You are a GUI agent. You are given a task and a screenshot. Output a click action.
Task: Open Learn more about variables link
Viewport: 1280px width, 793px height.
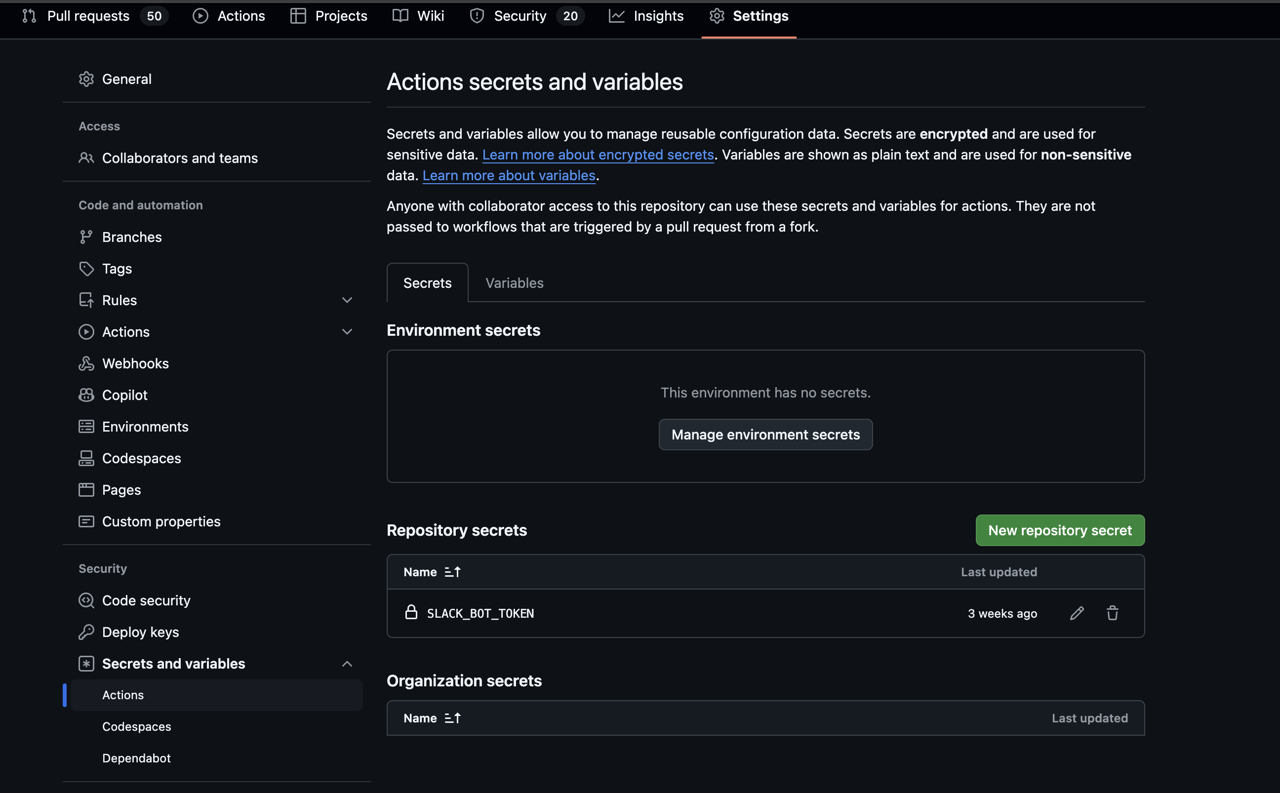pos(509,176)
